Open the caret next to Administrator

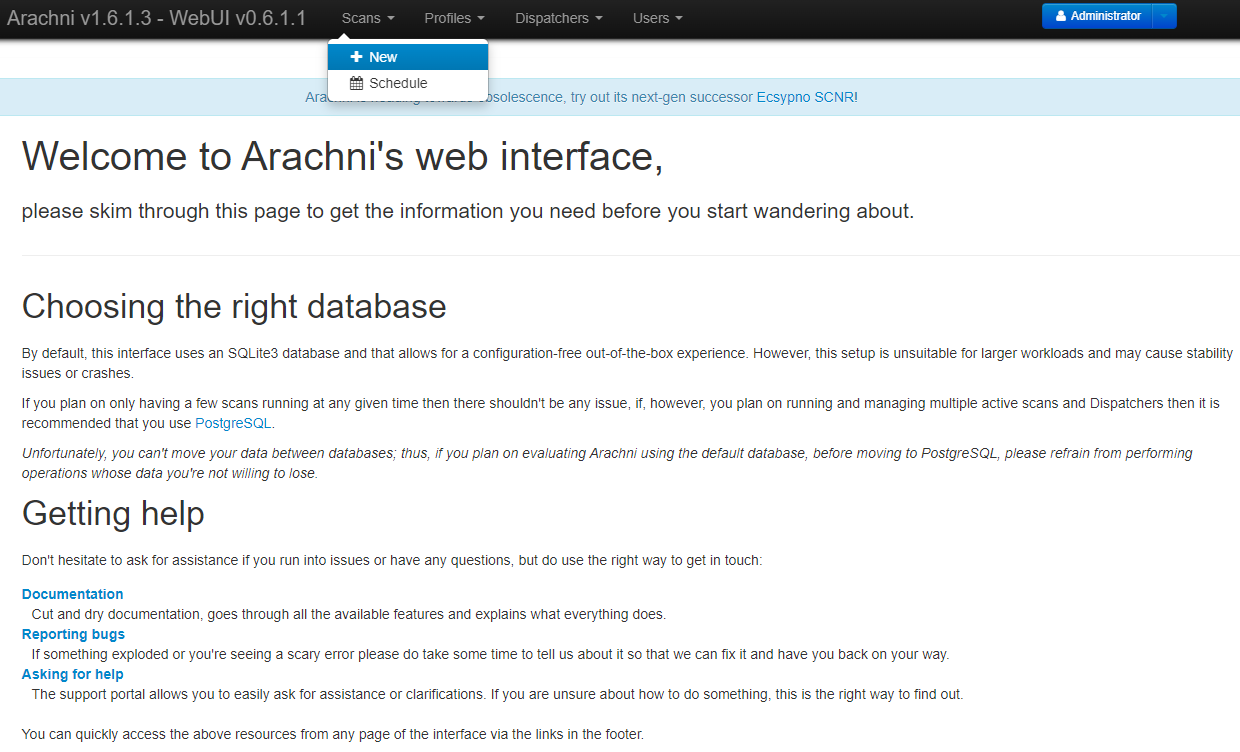point(1164,16)
